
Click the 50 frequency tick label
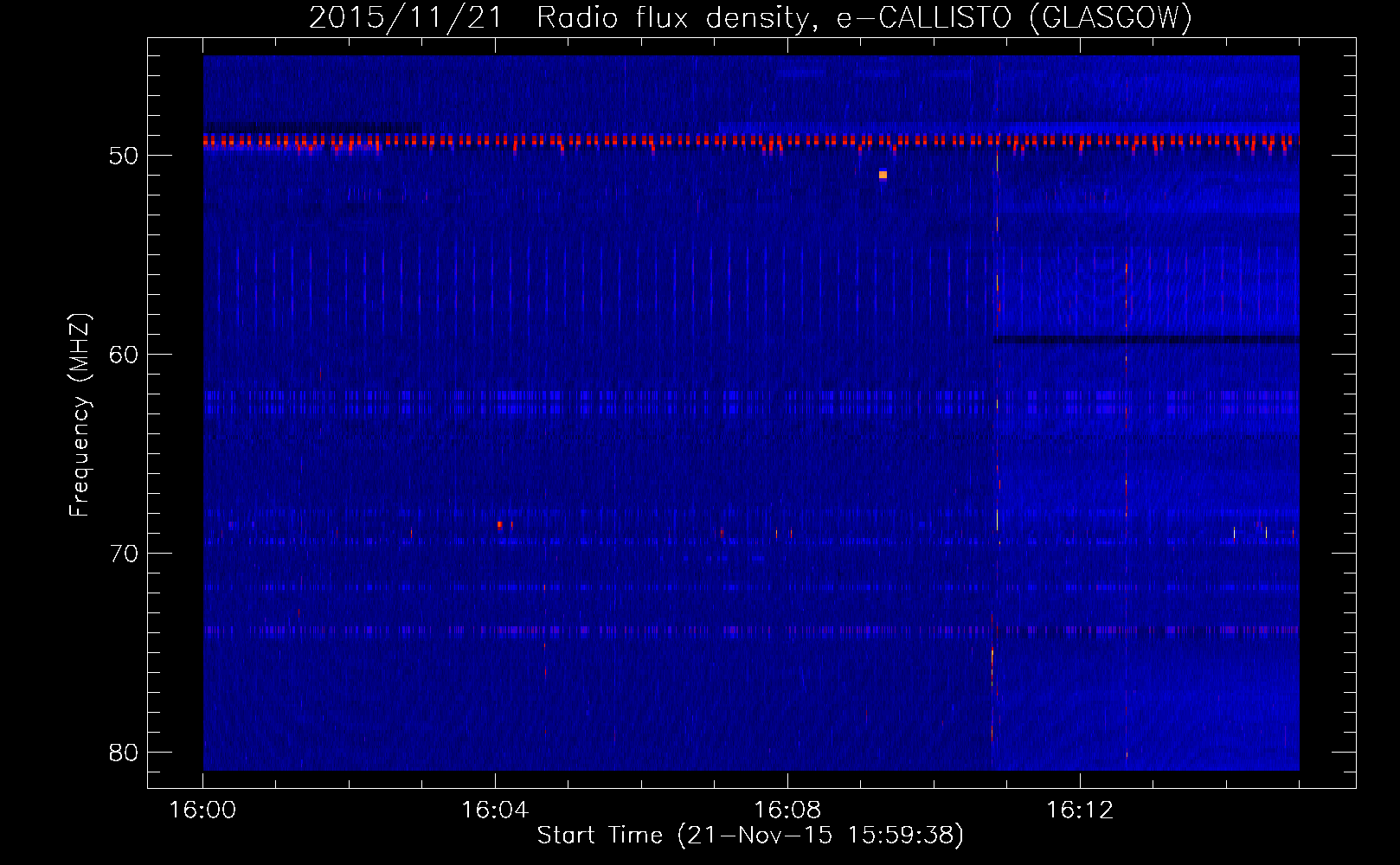tap(124, 156)
